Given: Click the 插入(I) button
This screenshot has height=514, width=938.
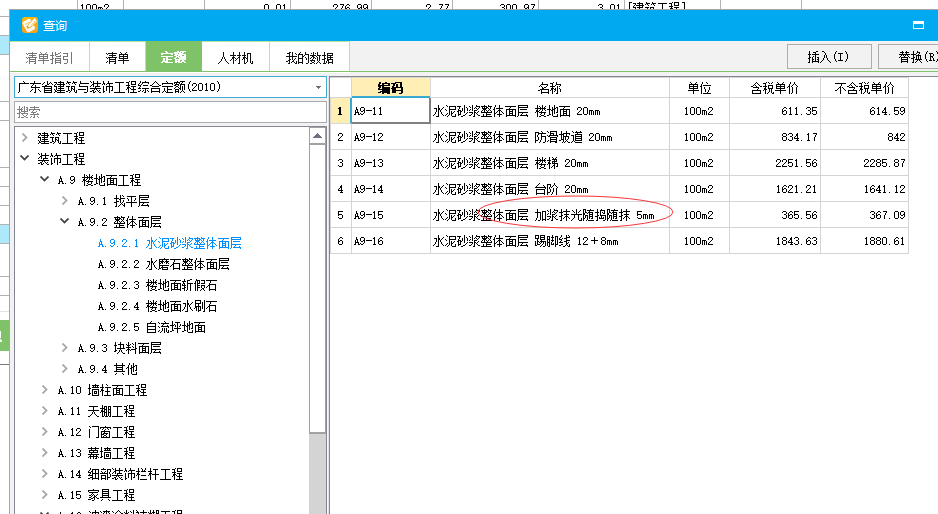Looking at the screenshot, I should 829,57.
